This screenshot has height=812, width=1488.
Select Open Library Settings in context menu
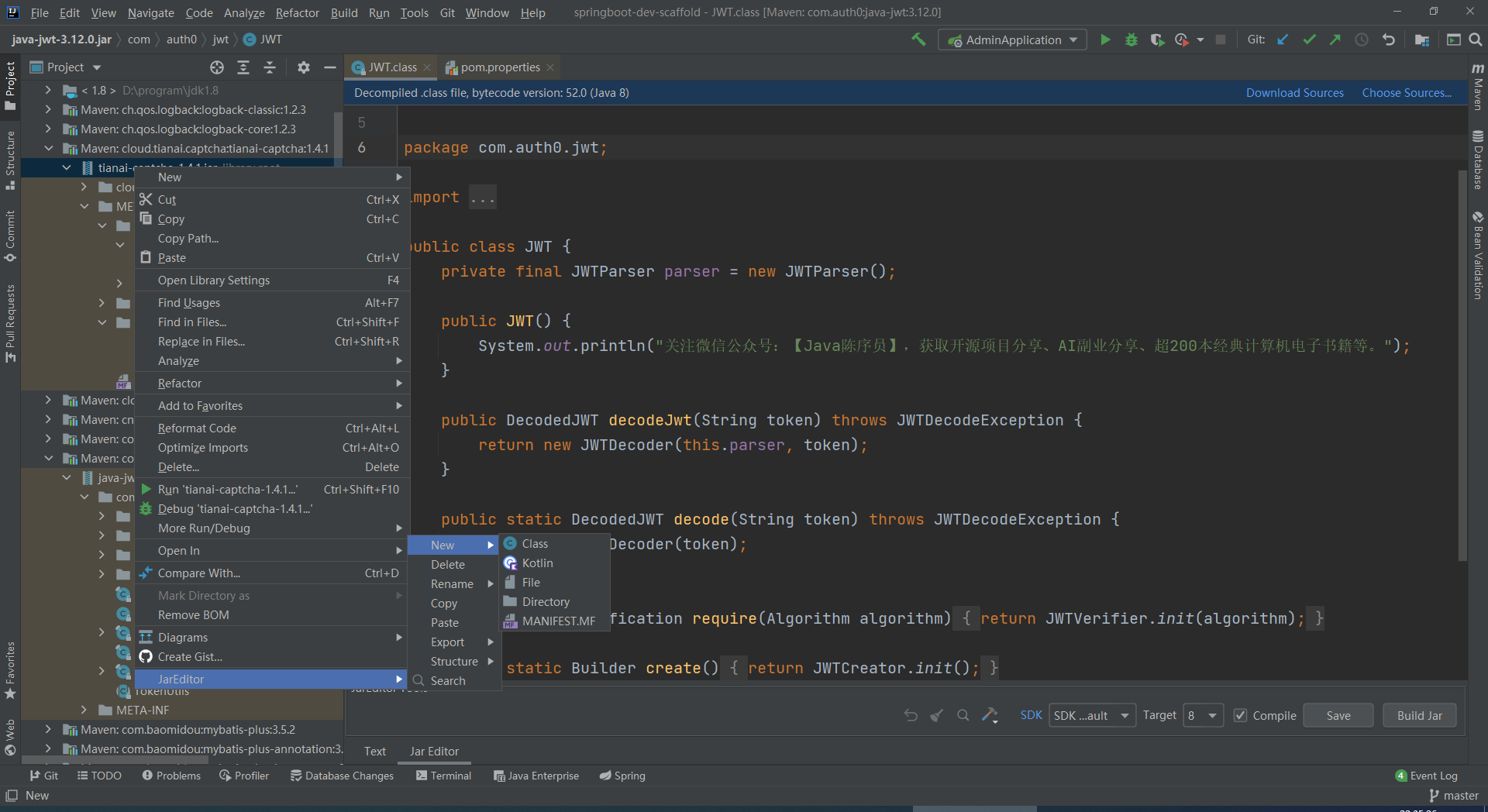(214, 280)
